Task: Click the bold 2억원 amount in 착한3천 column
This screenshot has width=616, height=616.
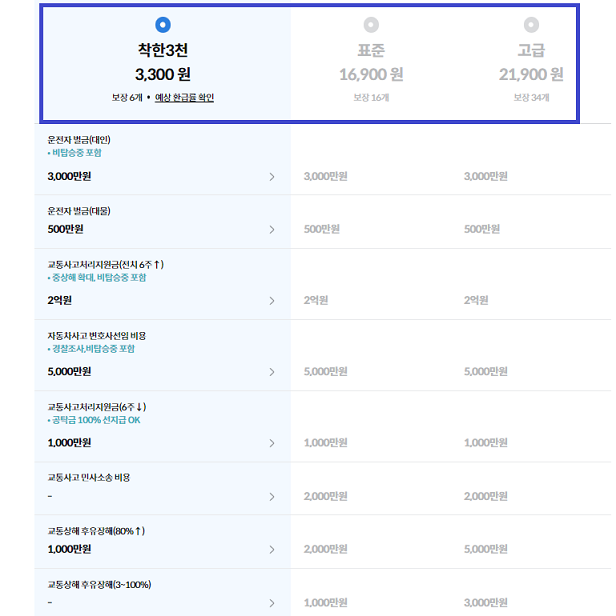Action: 60,301
